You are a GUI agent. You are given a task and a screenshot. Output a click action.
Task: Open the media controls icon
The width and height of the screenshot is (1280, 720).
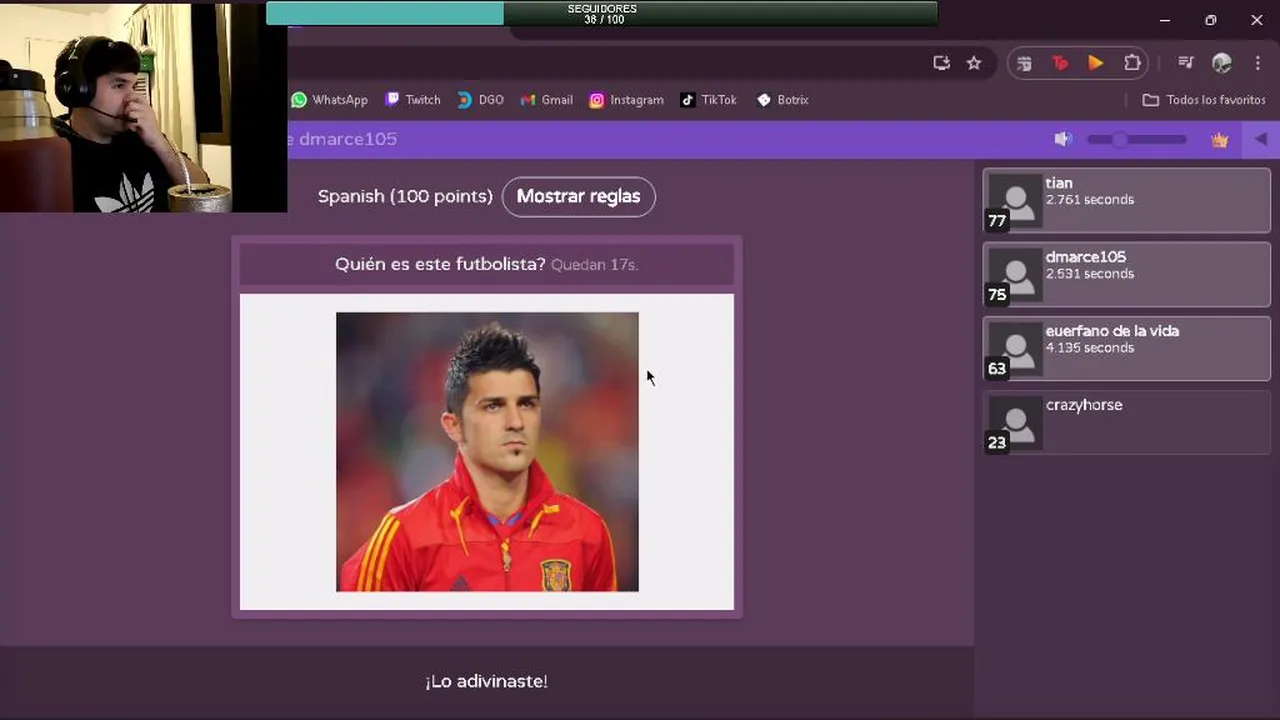pos(1186,63)
